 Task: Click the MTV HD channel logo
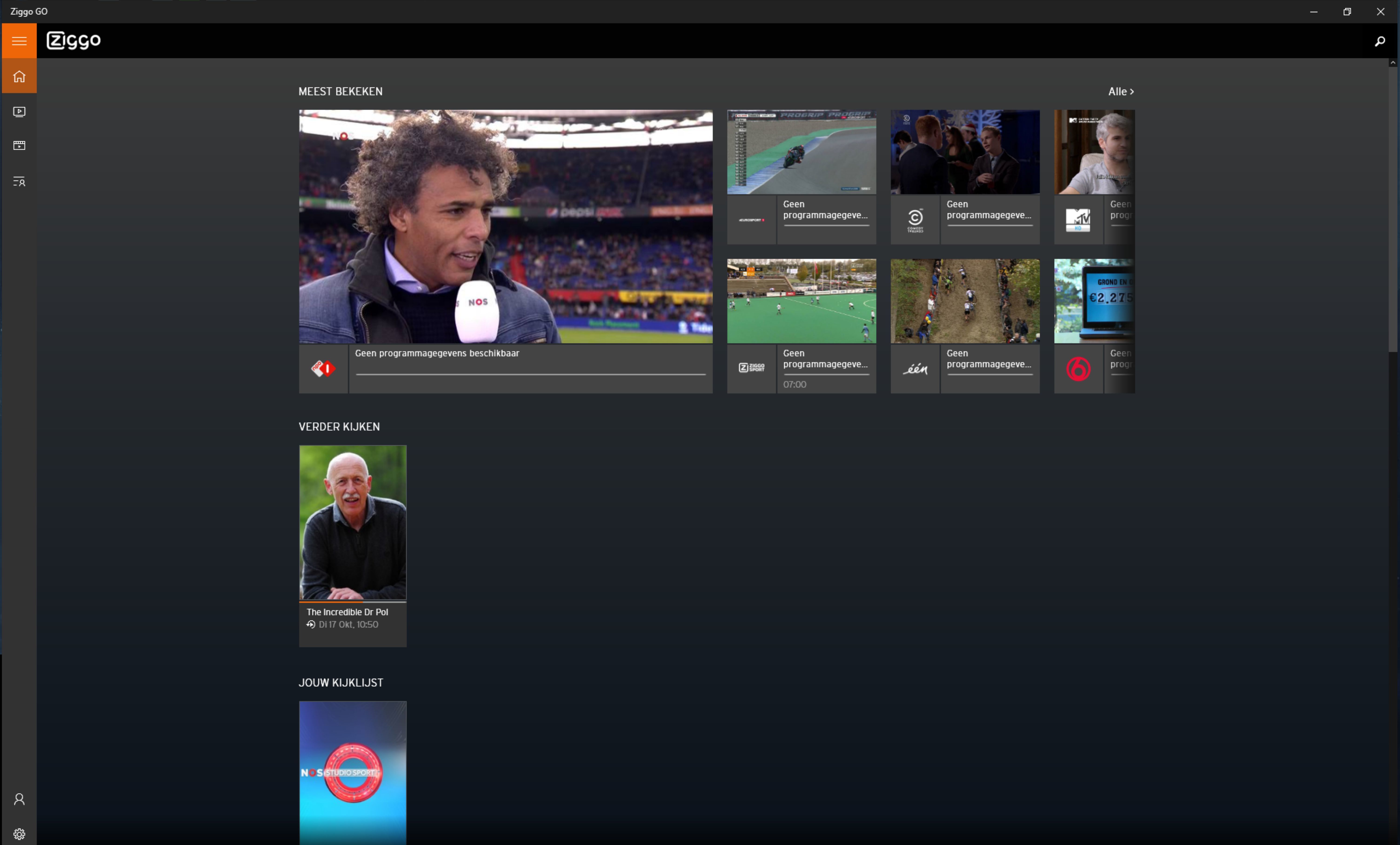(1078, 220)
